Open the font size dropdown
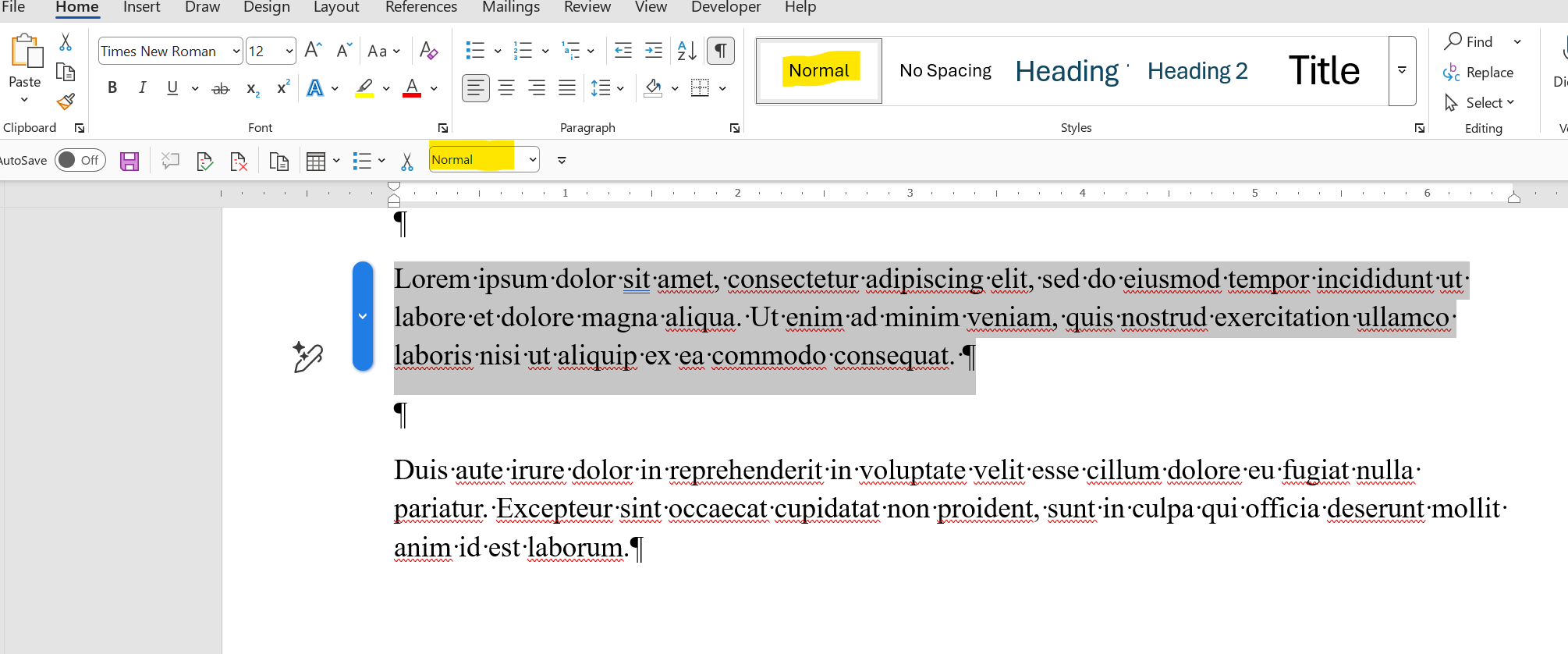Image resolution: width=1568 pixels, height=654 pixels. click(x=289, y=52)
